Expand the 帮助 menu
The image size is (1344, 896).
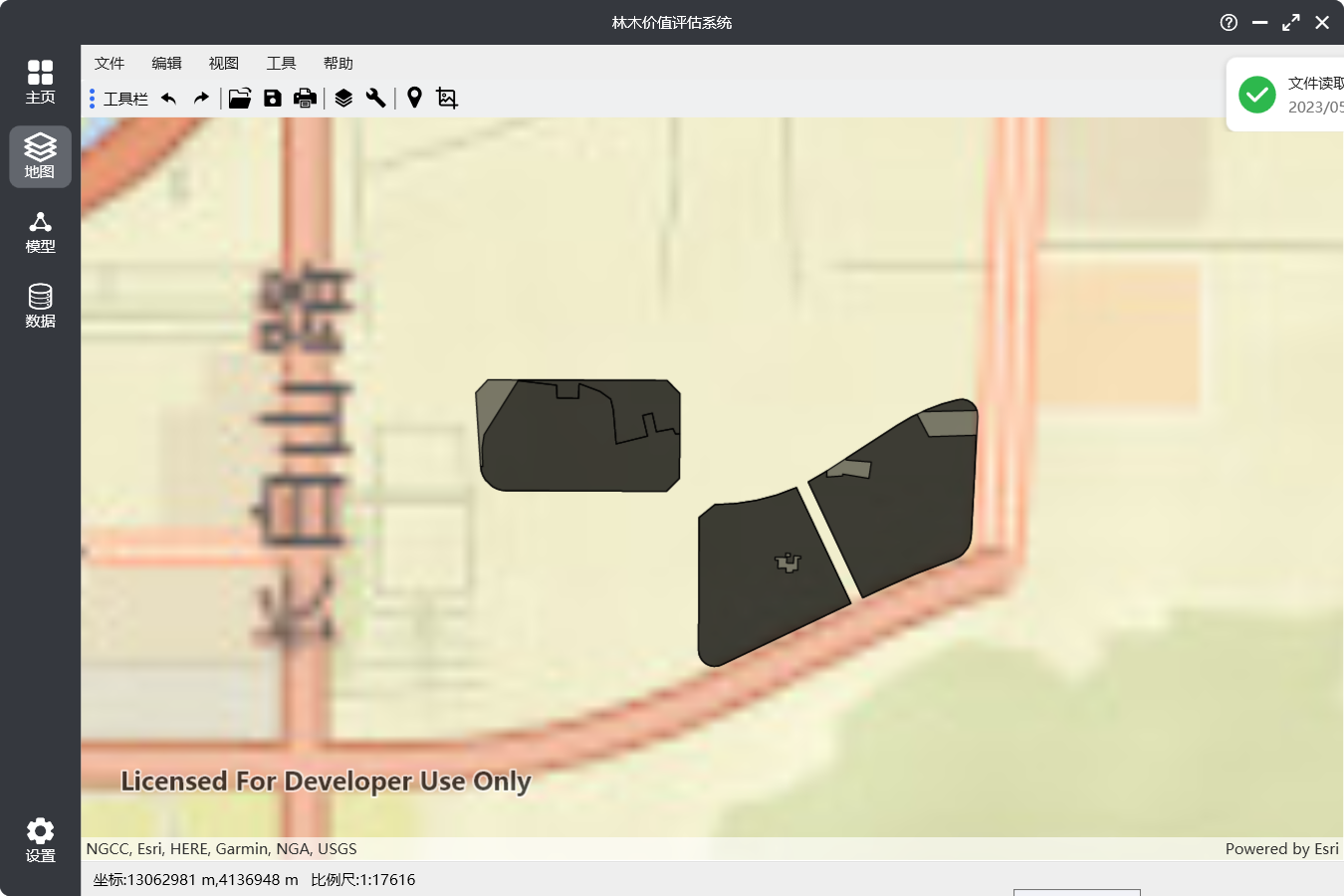[x=338, y=63]
